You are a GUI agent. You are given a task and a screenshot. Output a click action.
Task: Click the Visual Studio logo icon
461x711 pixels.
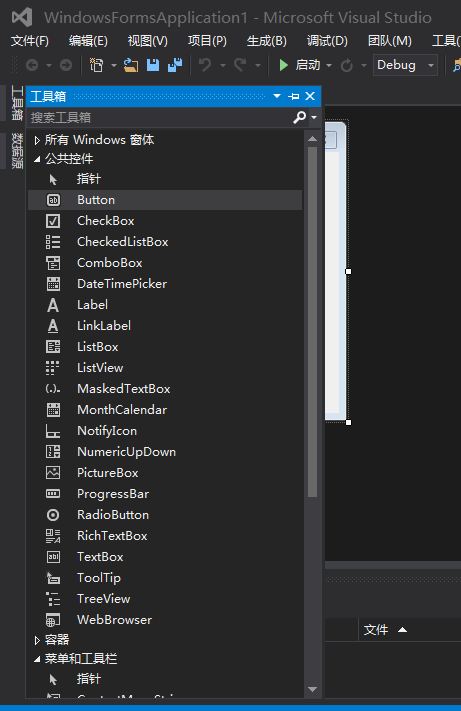pyautogui.click(x=22, y=17)
